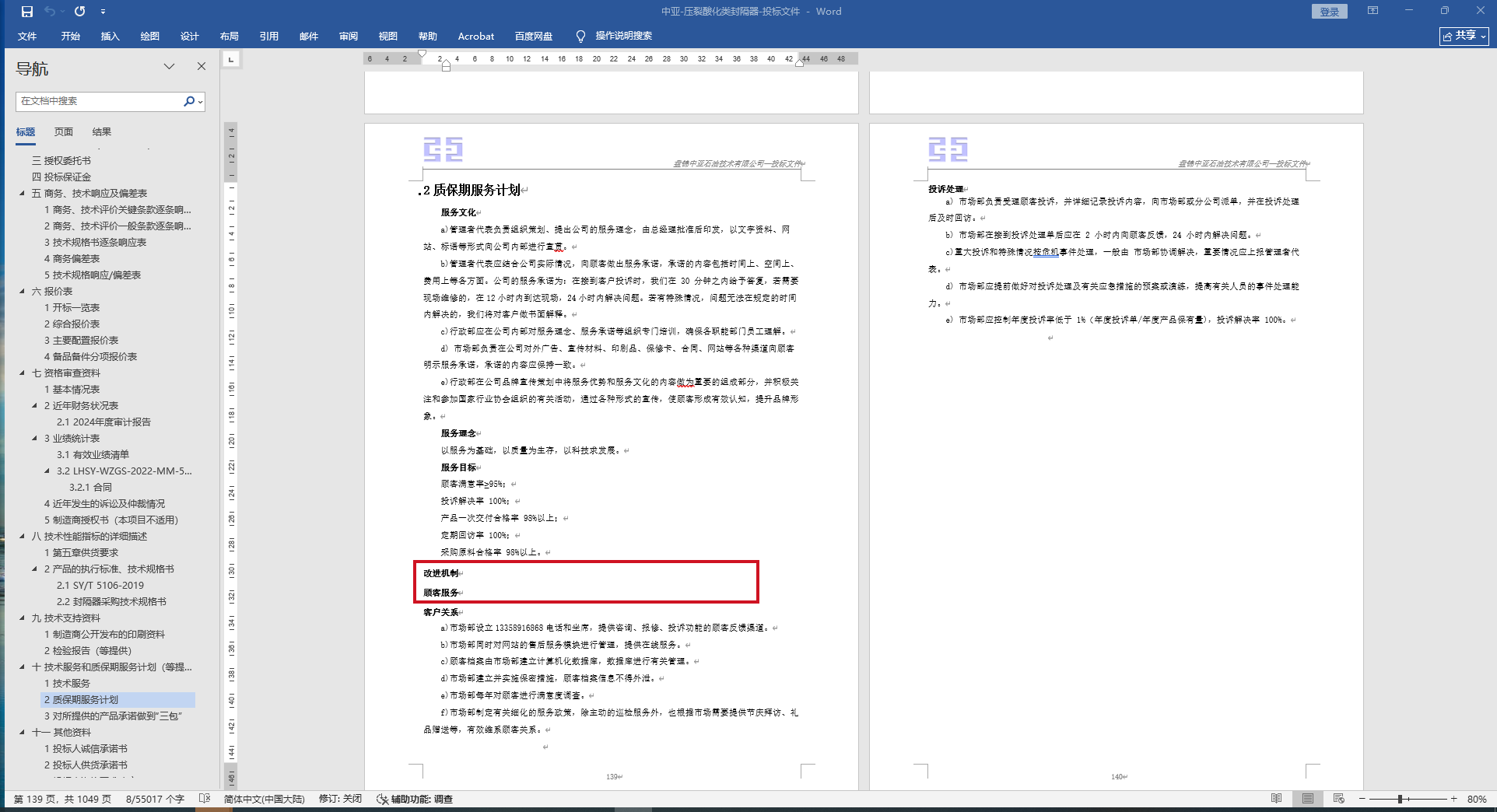The height and width of the screenshot is (812, 1497).
Task: Select 1 技术服务 in navigation tree
Action: point(67,684)
